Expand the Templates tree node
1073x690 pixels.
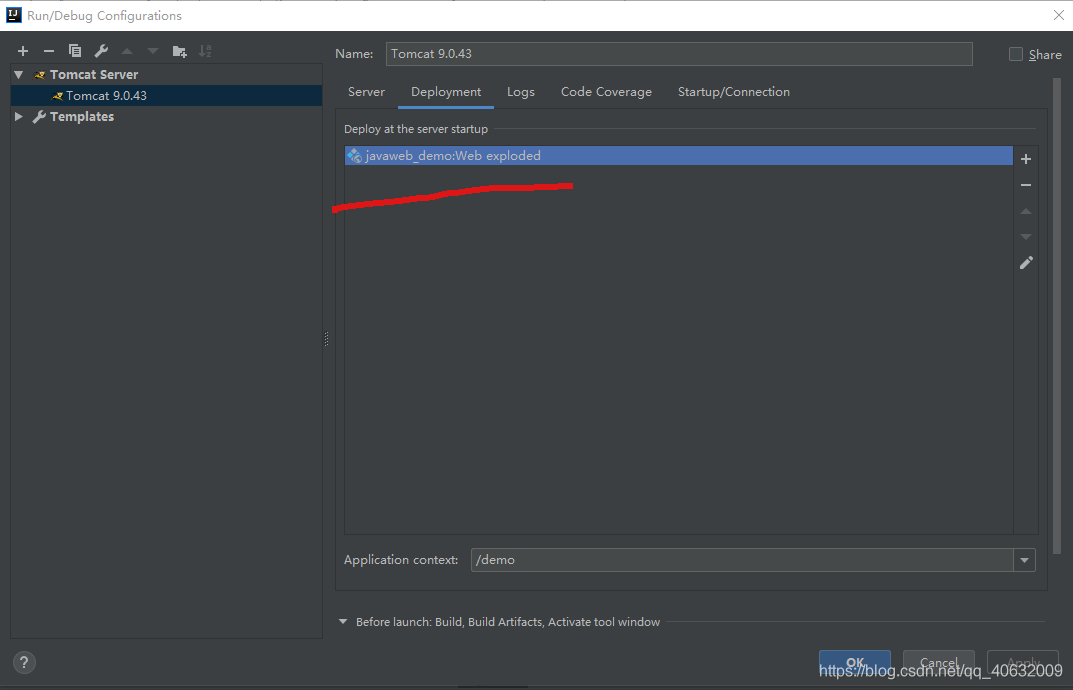tap(18, 116)
